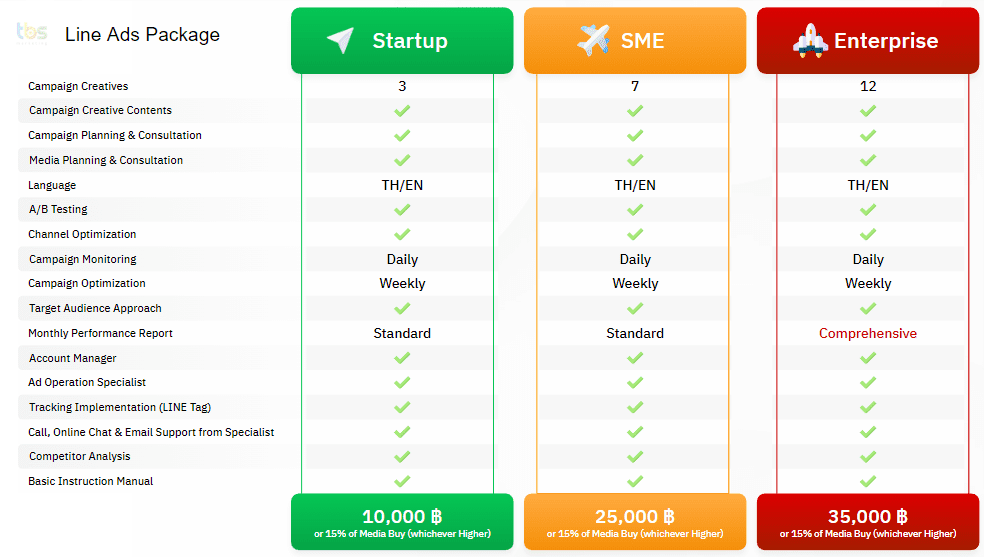Select the Enterprise package header
This screenshot has width=984, height=557.
(x=868, y=41)
